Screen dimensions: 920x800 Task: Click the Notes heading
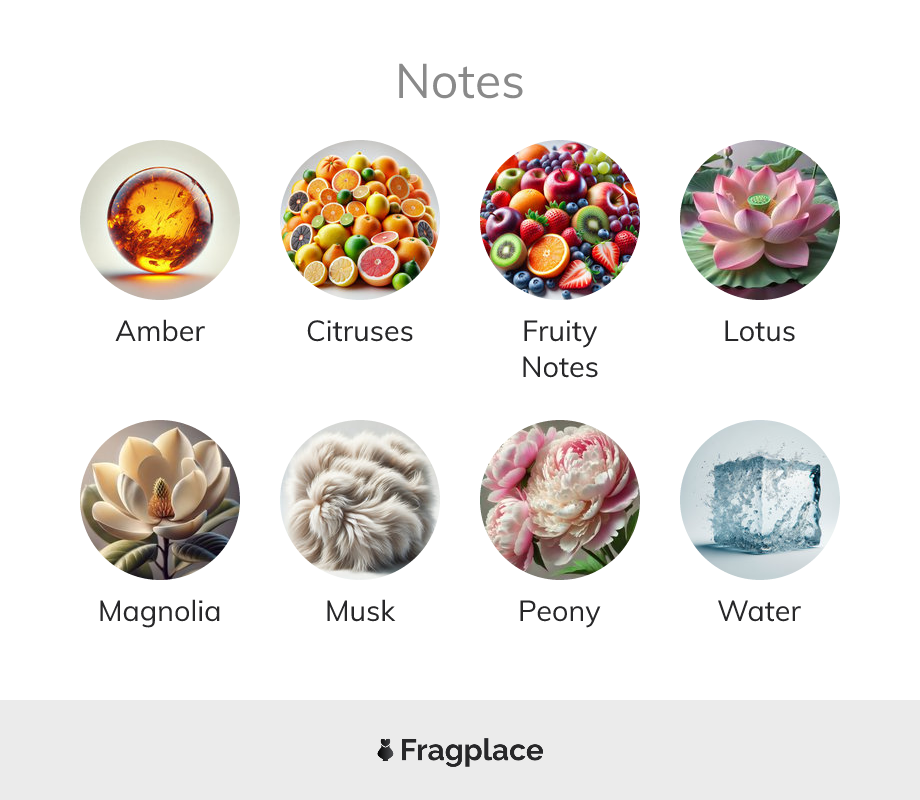460,82
